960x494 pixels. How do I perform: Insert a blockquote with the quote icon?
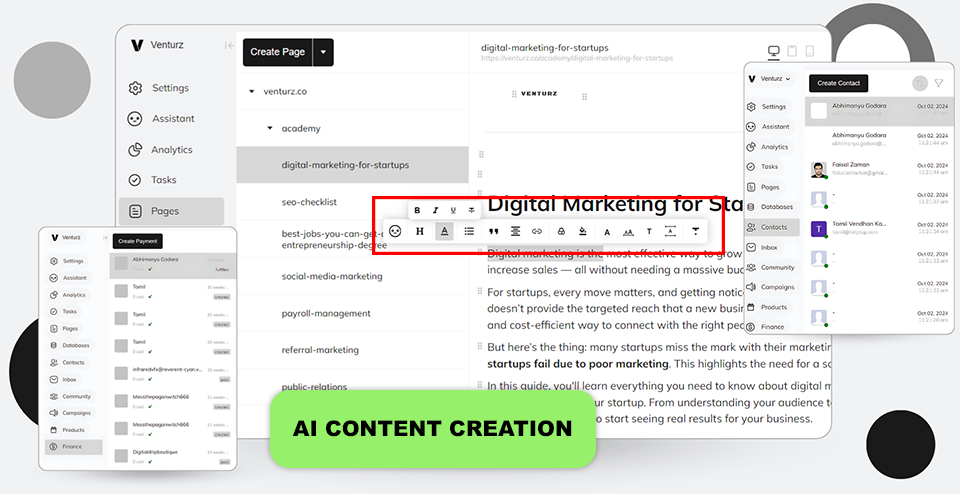[x=493, y=231]
